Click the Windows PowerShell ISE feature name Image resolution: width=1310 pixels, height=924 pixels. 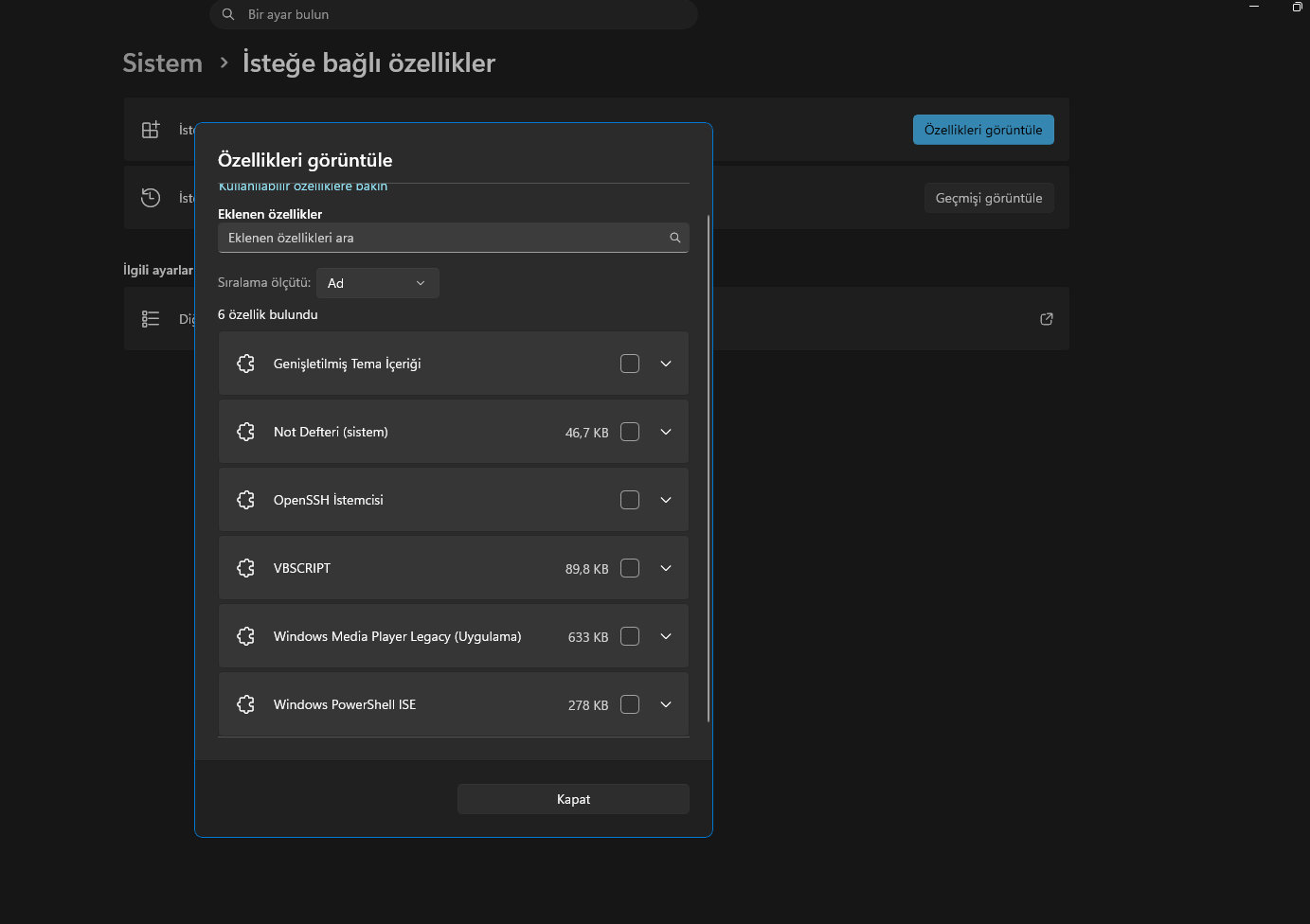click(345, 704)
